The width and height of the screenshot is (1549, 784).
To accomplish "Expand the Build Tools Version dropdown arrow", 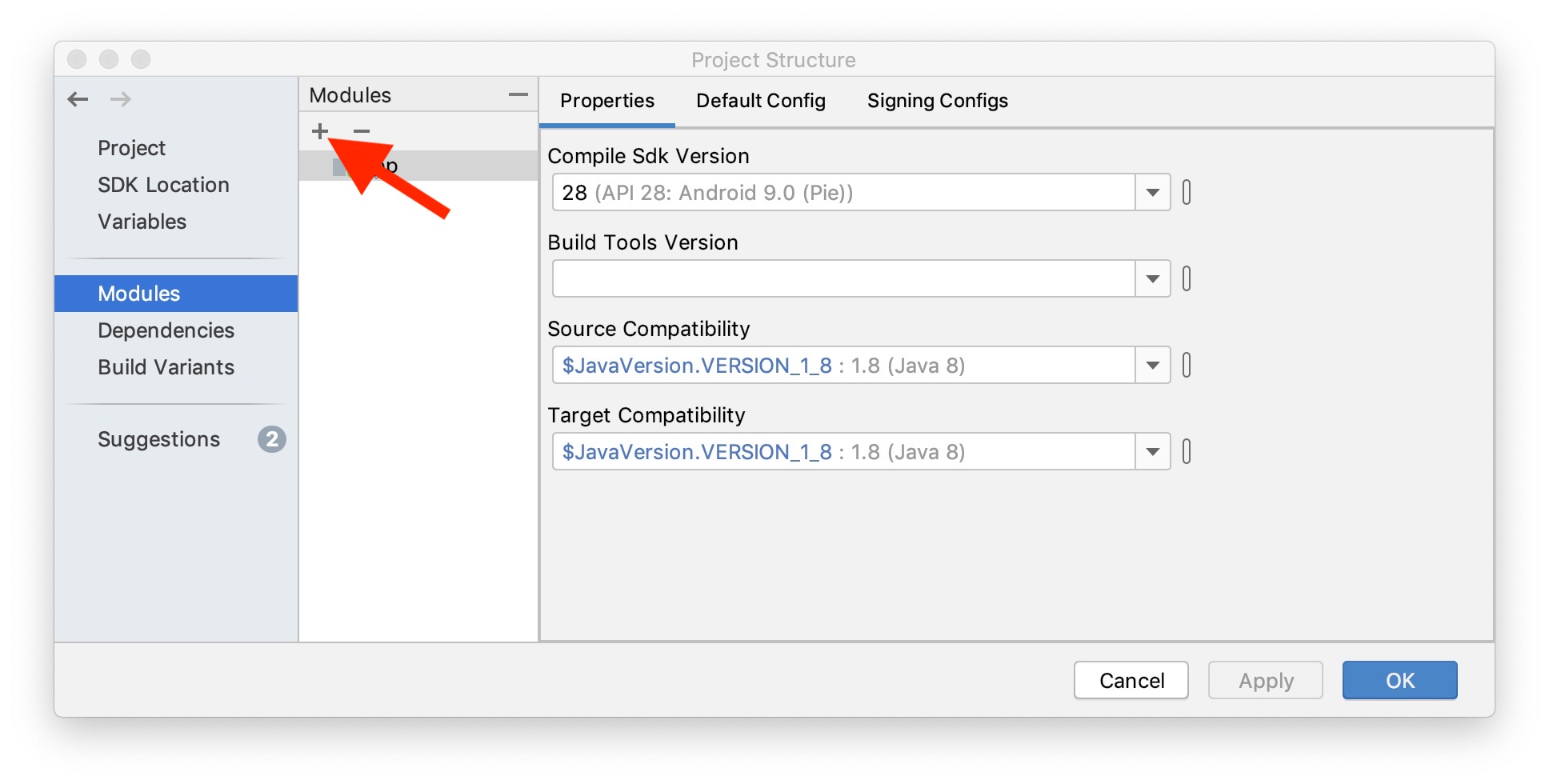I will pyautogui.click(x=1153, y=278).
